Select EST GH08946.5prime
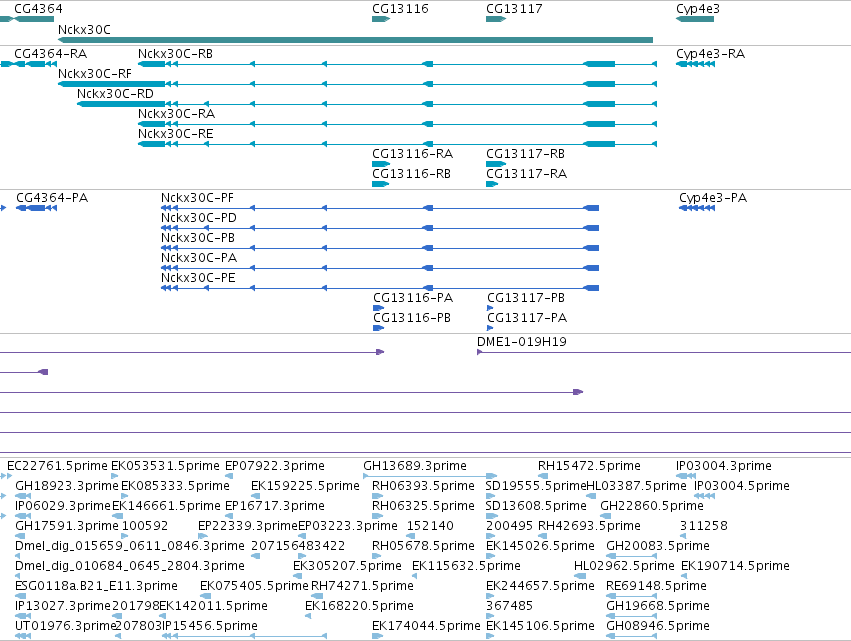This screenshot has height=641, width=851. (658, 627)
